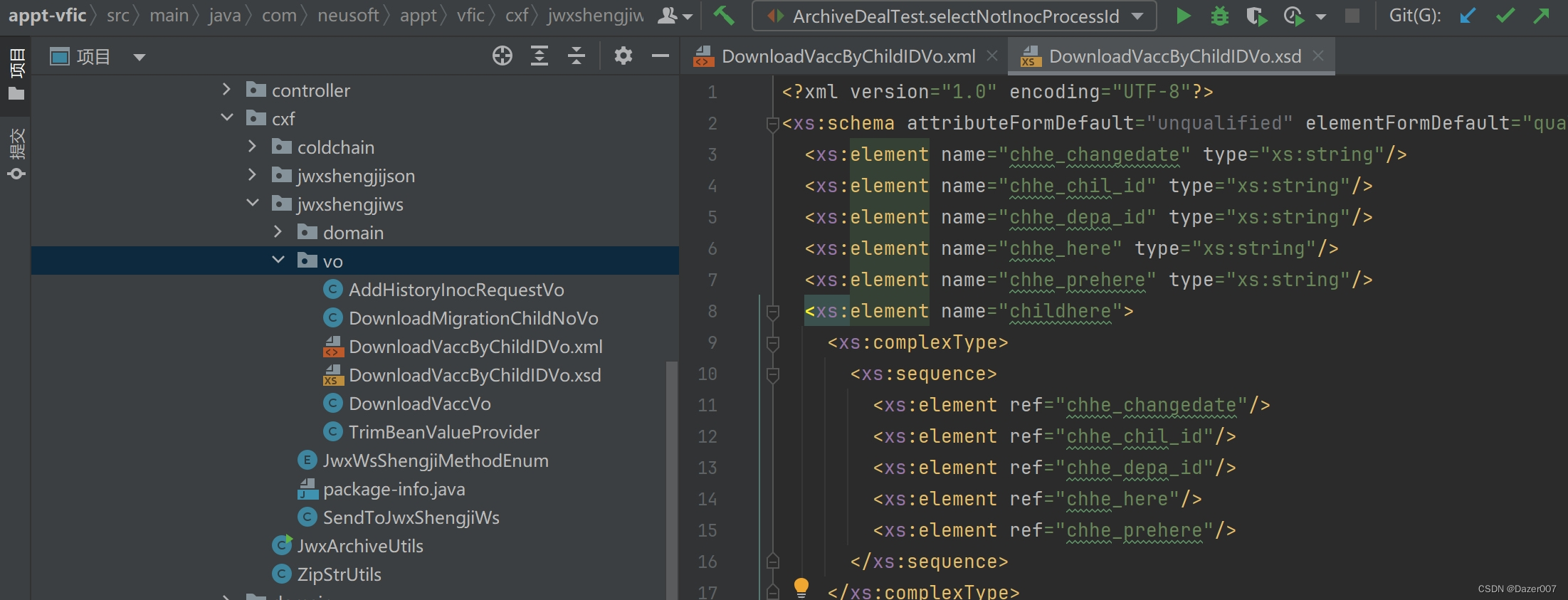Screen dimensions: 1568x600
Task: Start debugging with the bug icon
Action: point(1219,16)
